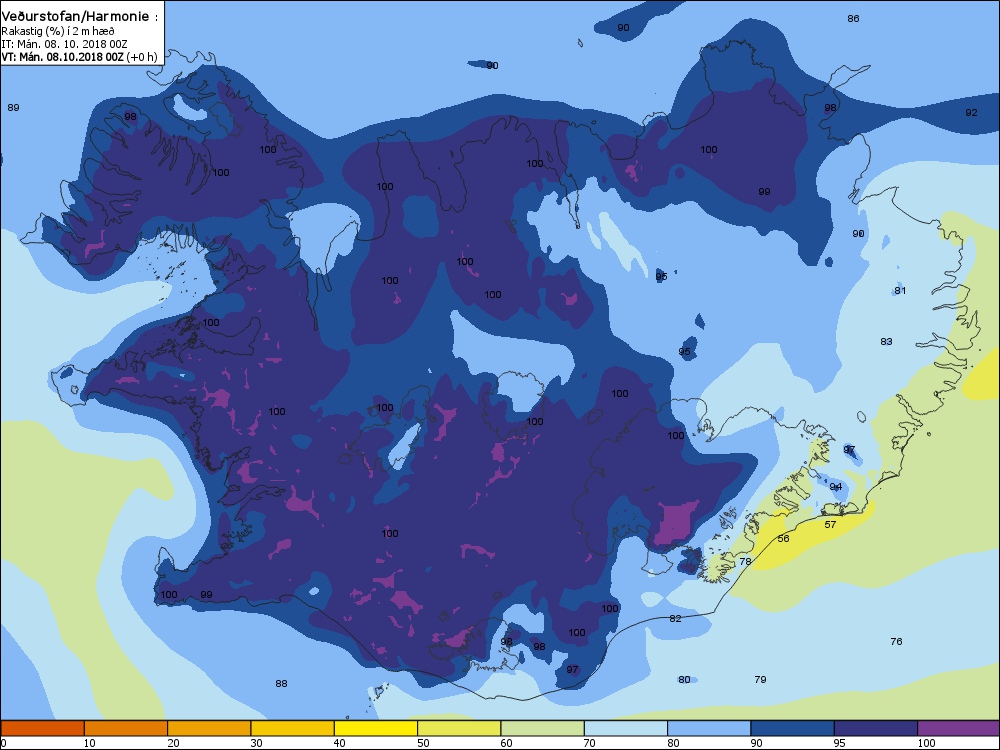Pick the pale yellow 50–60 legend swatch
The height and width of the screenshot is (750, 1000).
click(459, 728)
